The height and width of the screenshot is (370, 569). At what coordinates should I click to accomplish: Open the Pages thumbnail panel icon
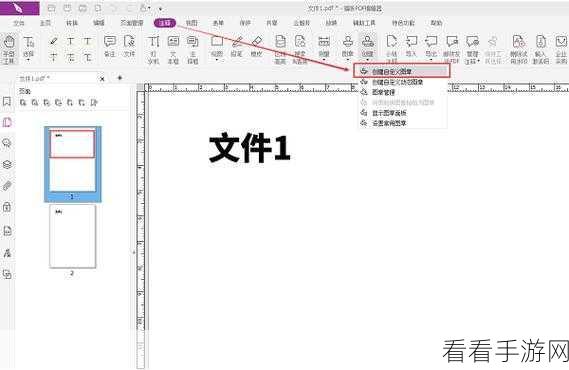[x=7, y=122]
